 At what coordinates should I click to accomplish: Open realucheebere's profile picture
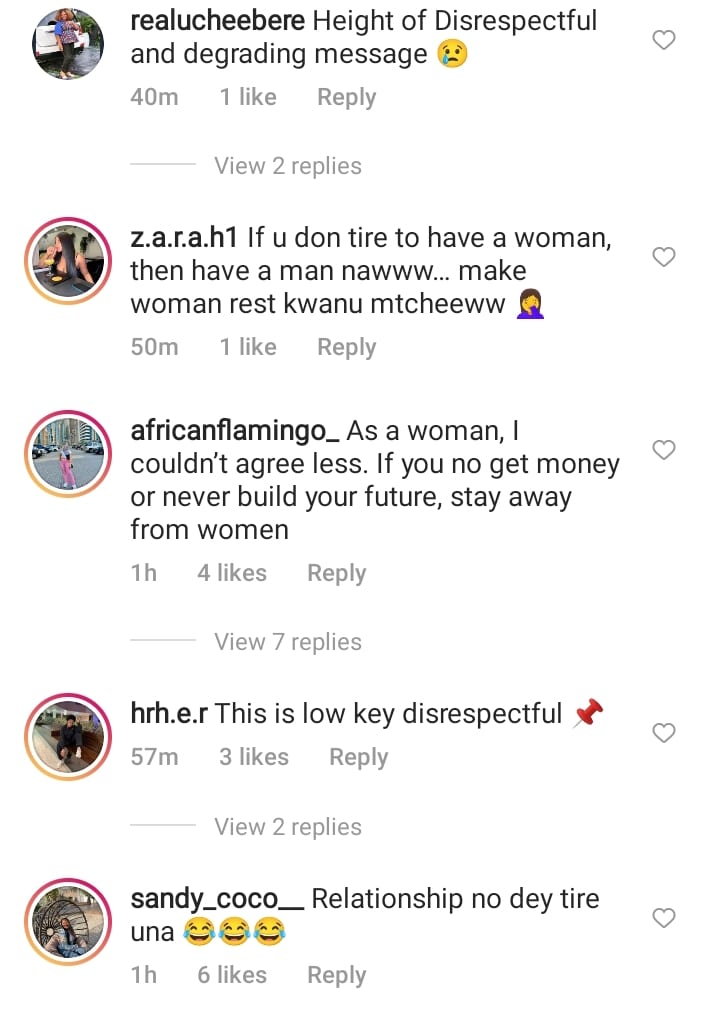pos(69,43)
